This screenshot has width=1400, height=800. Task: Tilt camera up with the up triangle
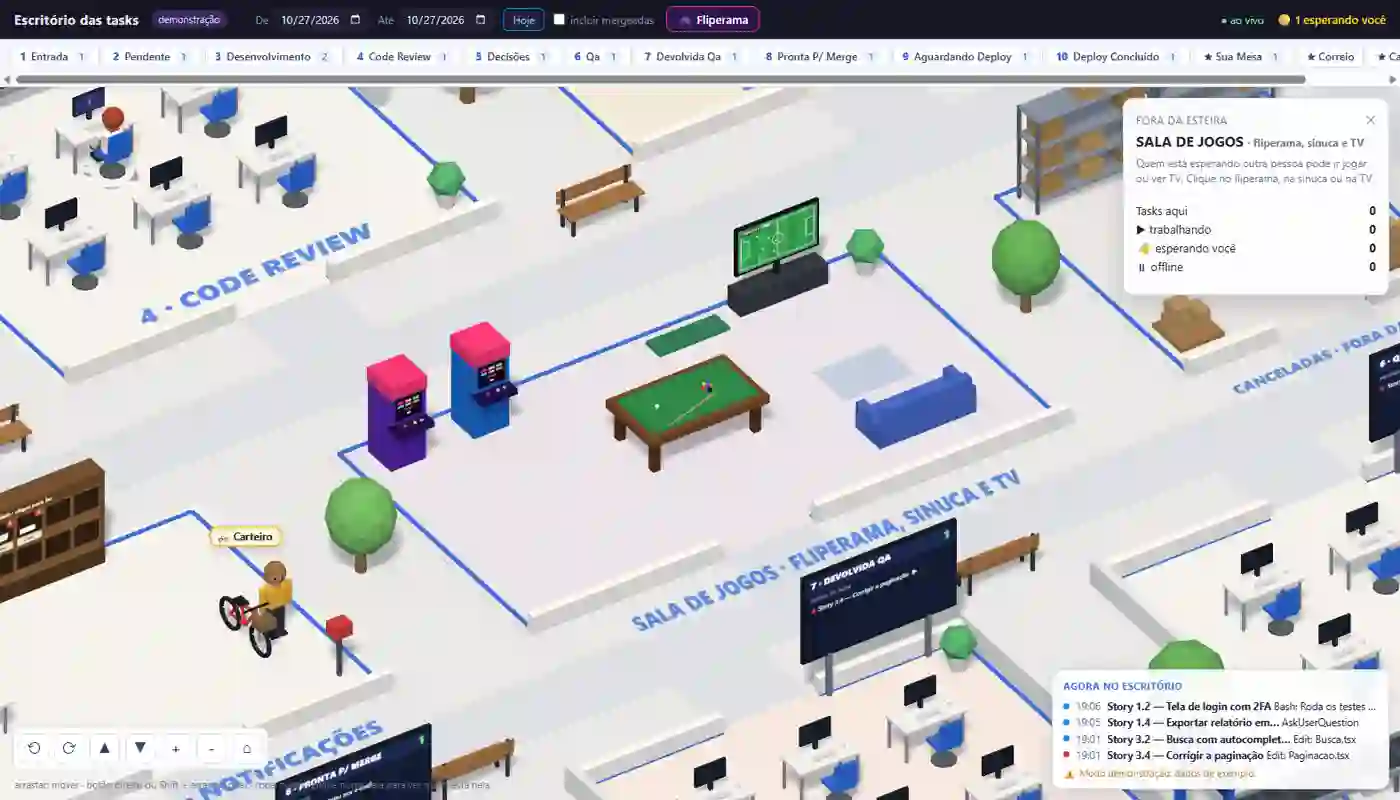pyautogui.click(x=105, y=748)
